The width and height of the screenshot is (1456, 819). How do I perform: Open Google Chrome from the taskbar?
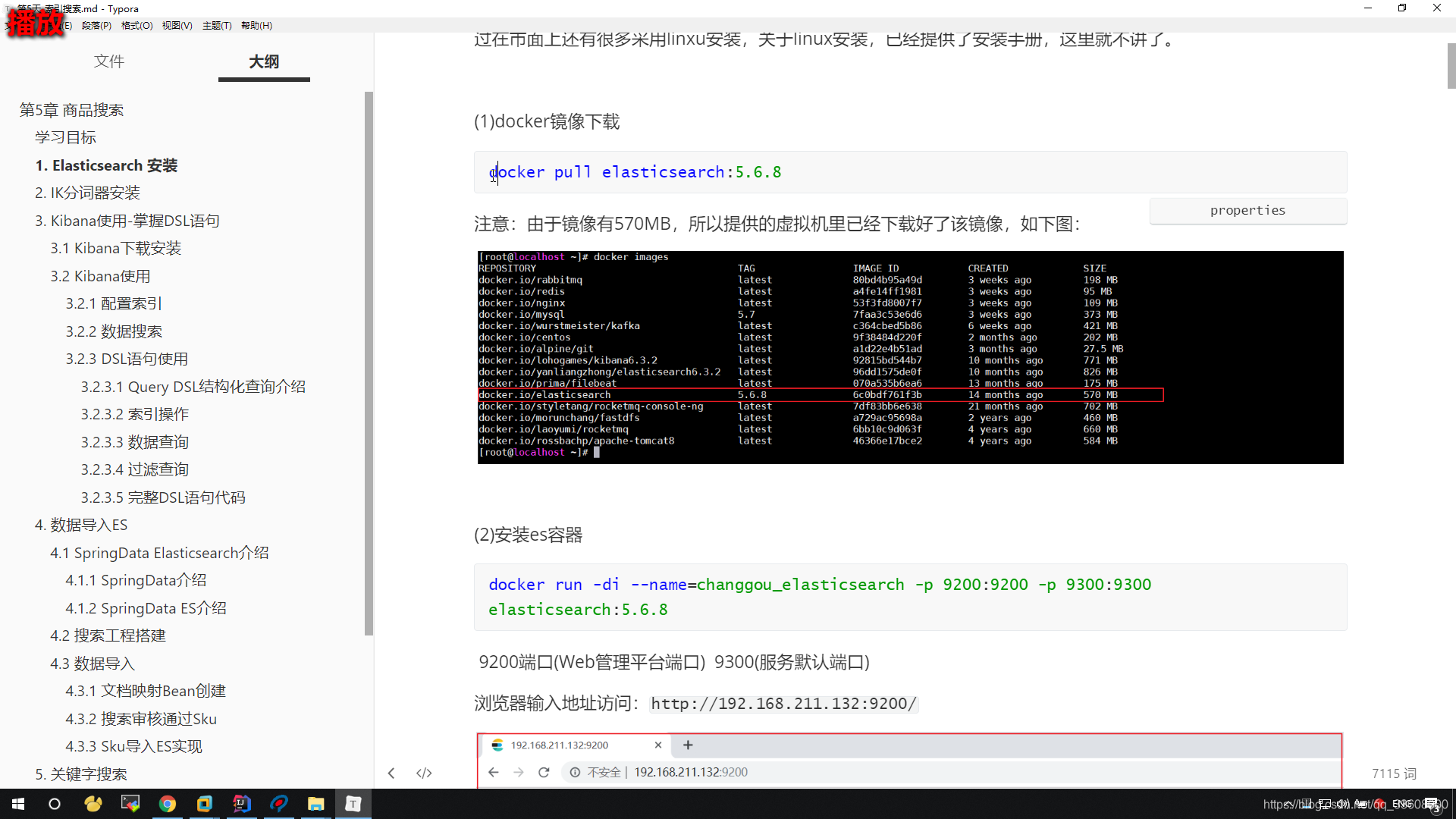[x=168, y=804]
